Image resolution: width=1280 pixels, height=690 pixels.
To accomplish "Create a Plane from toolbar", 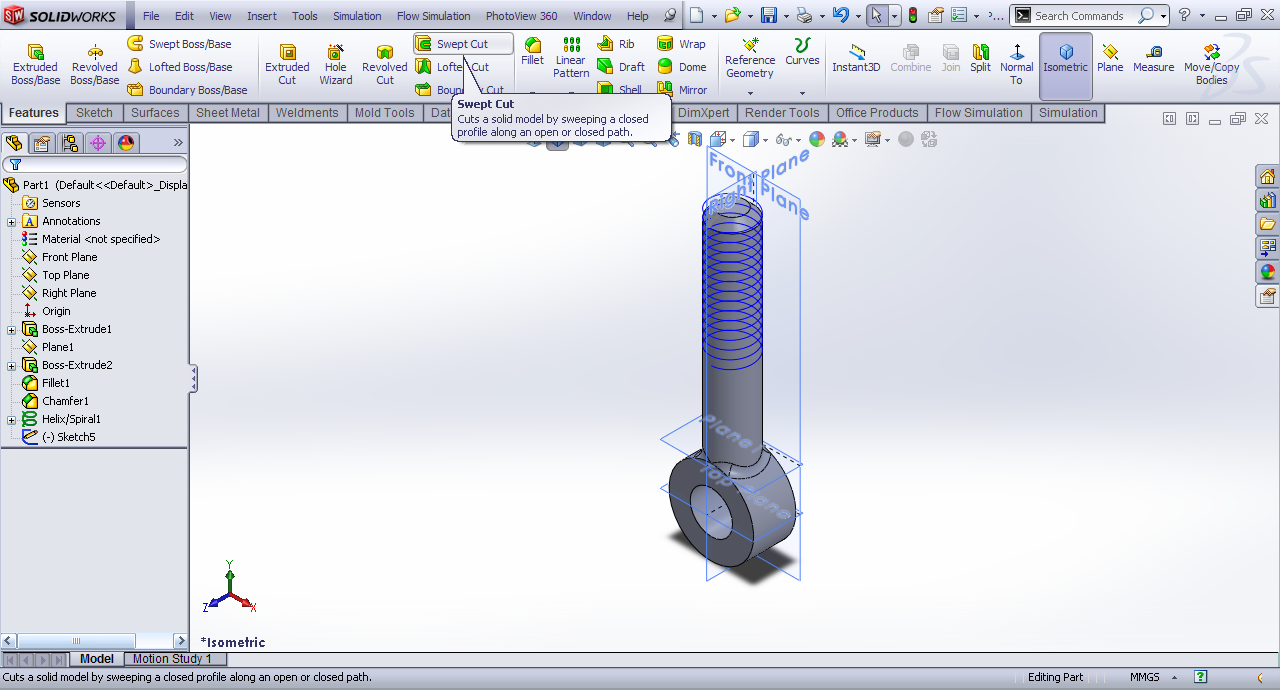I will pos(1110,58).
